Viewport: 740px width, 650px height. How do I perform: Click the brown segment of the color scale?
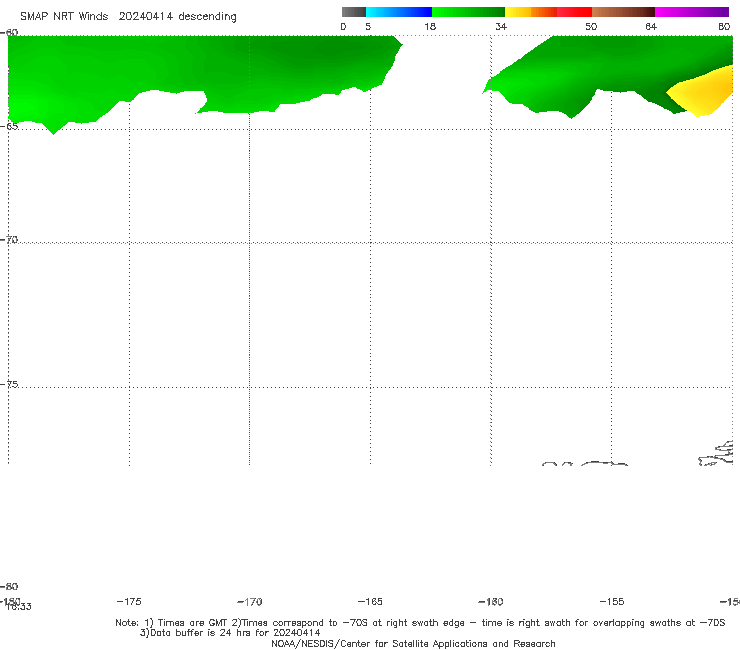point(623,12)
